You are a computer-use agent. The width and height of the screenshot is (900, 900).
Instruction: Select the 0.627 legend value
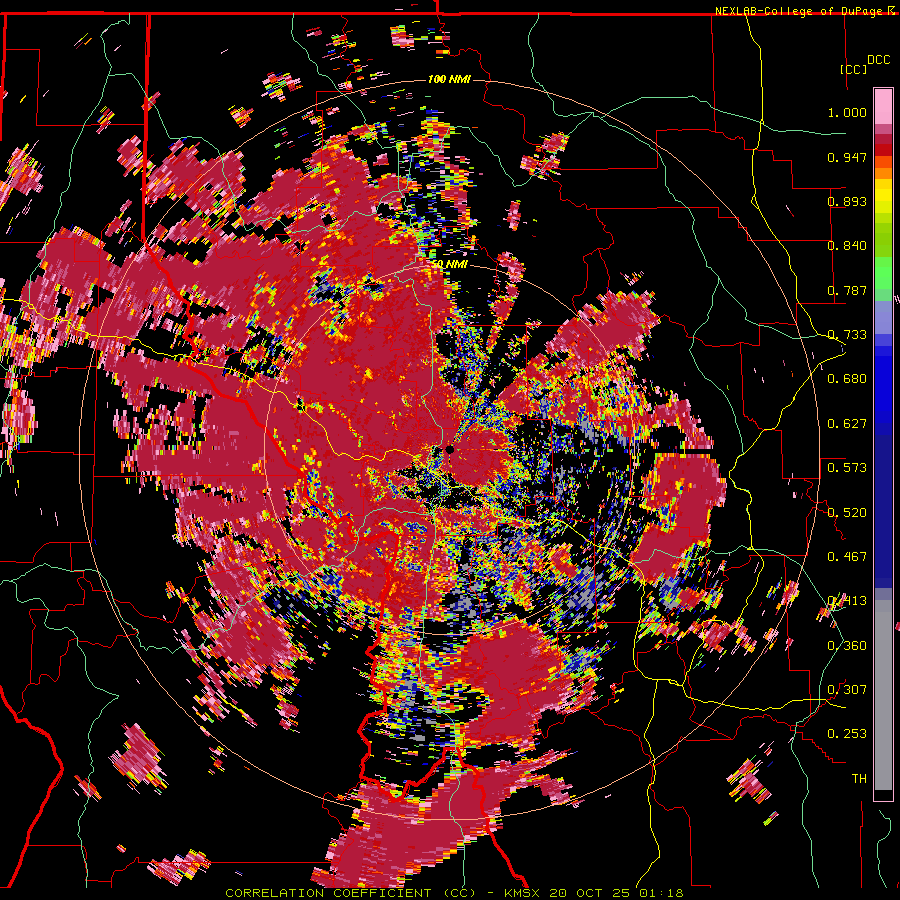pos(847,424)
